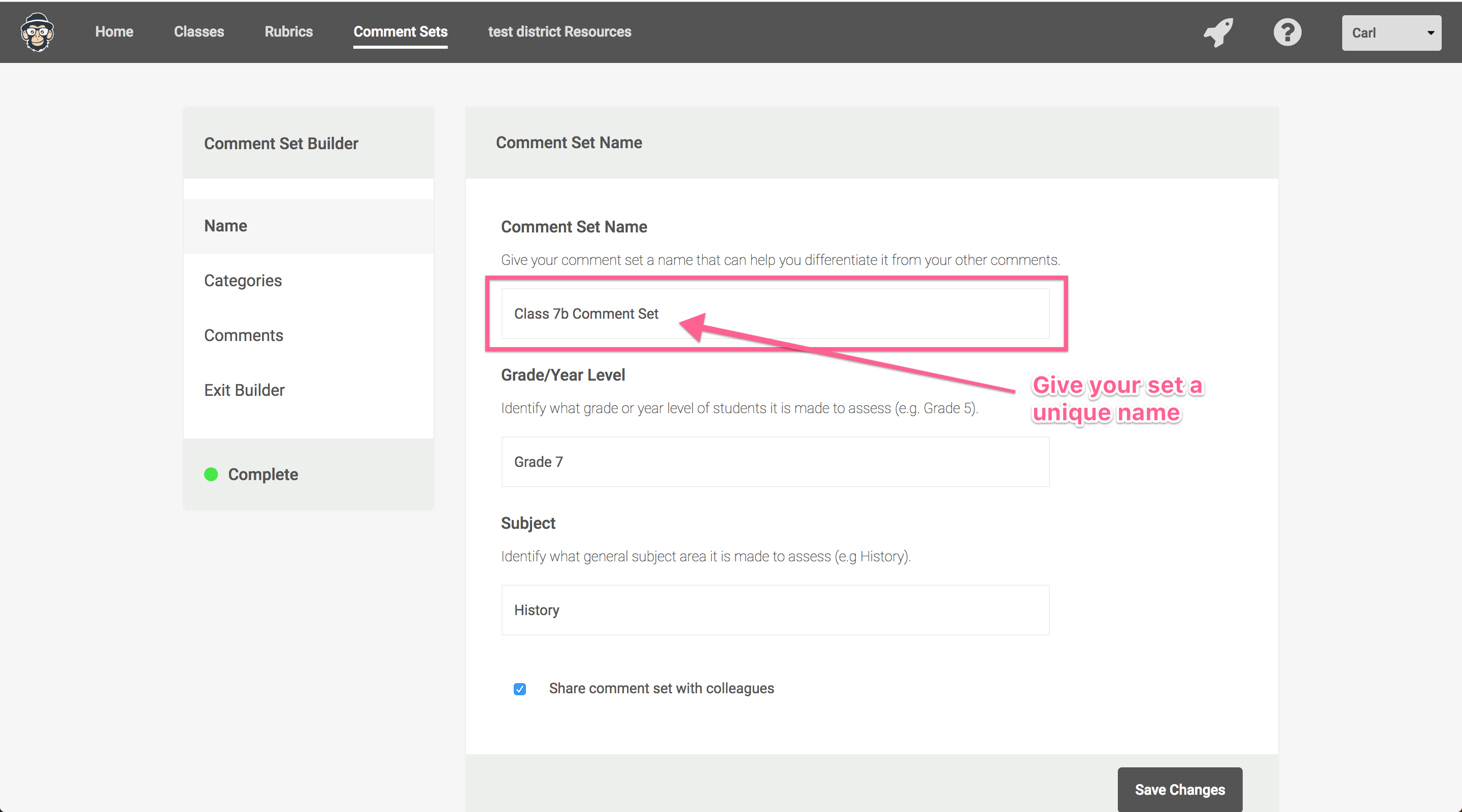Toggle Share comment set with colleagues checkbox
The height and width of the screenshot is (812, 1462).
[520, 689]
